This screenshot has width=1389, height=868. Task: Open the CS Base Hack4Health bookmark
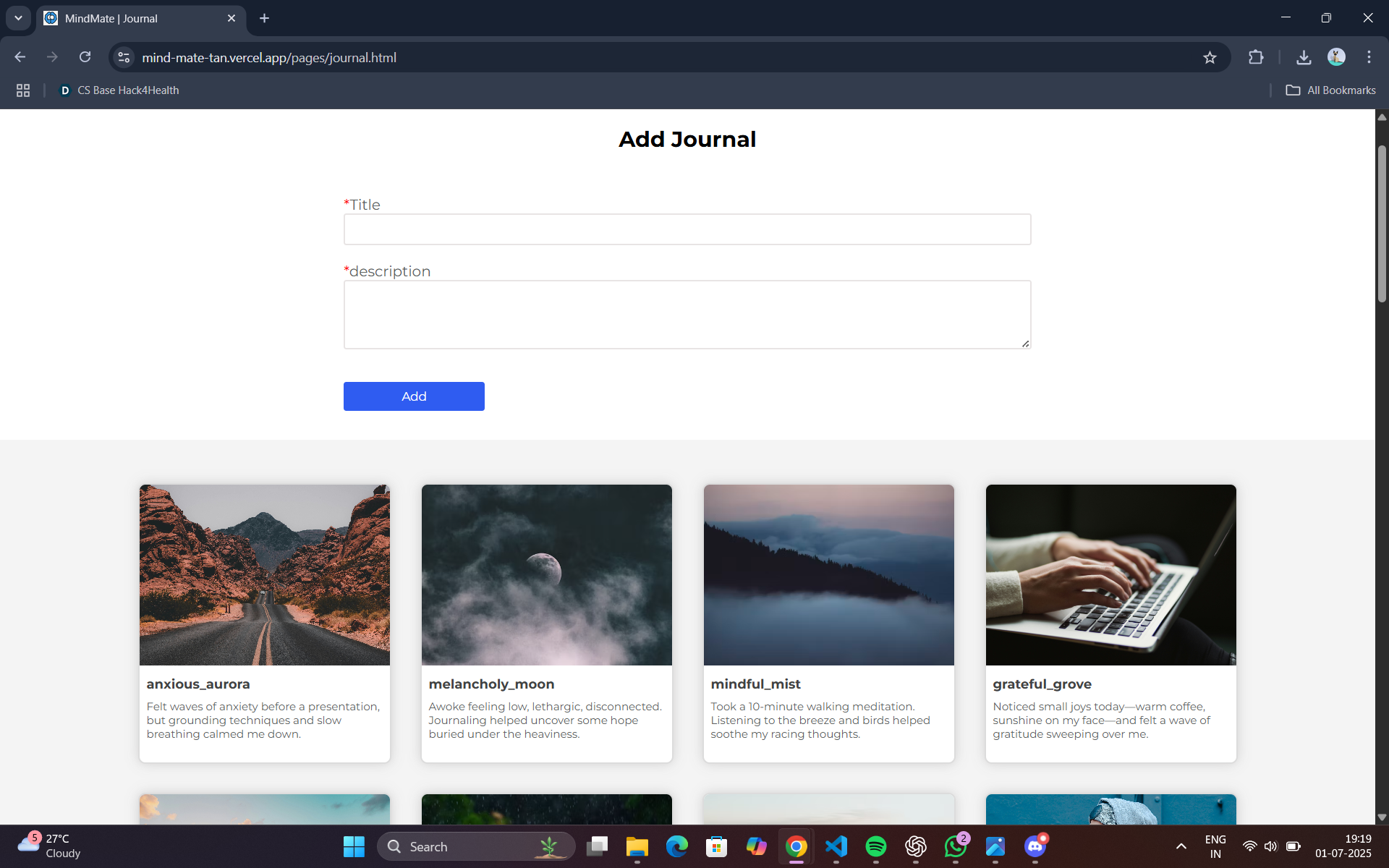coord(119,90)
